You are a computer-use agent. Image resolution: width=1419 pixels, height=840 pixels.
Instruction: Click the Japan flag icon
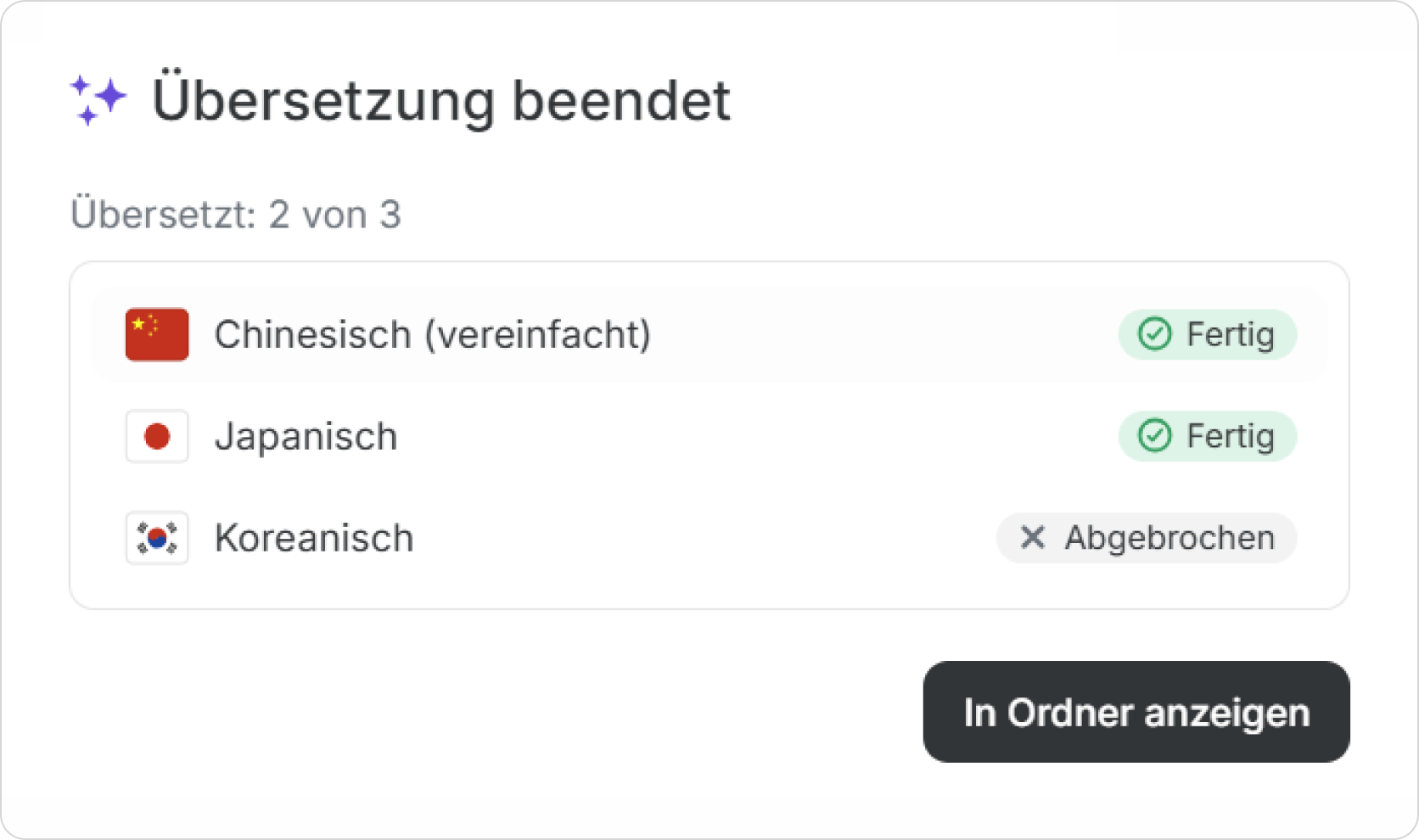157,436
